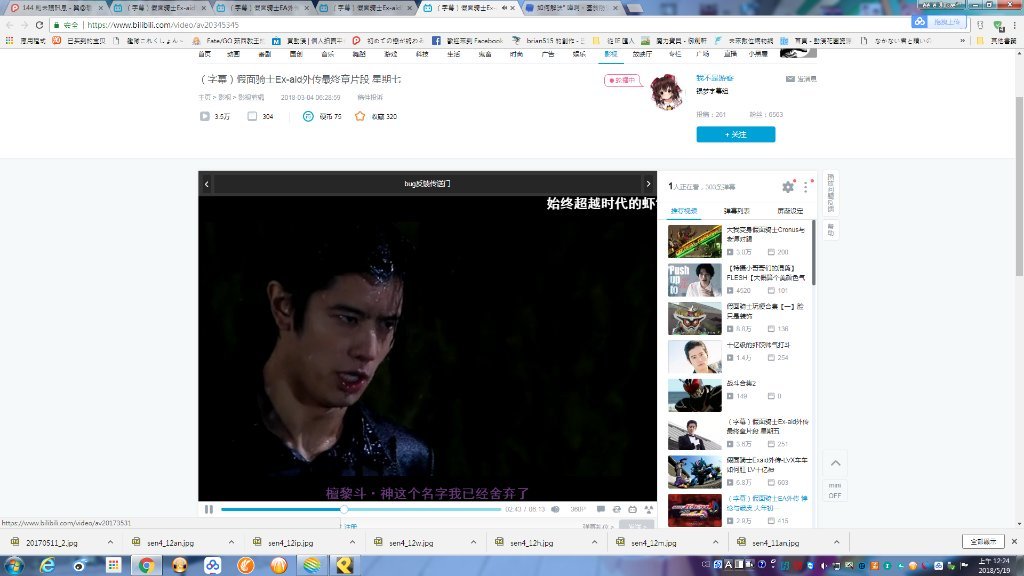The height and width of the screenshot is (576, 1024).
Task: Close the downloads bar with the X
Action: pos(1014,541)
